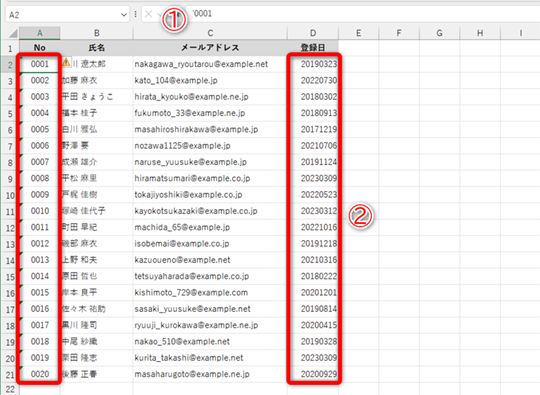The height and width of the screenshot is (395, 540).
Task: Click kayokotsukazaki@example.co.jp cell
Action: (x=210, y=211)
